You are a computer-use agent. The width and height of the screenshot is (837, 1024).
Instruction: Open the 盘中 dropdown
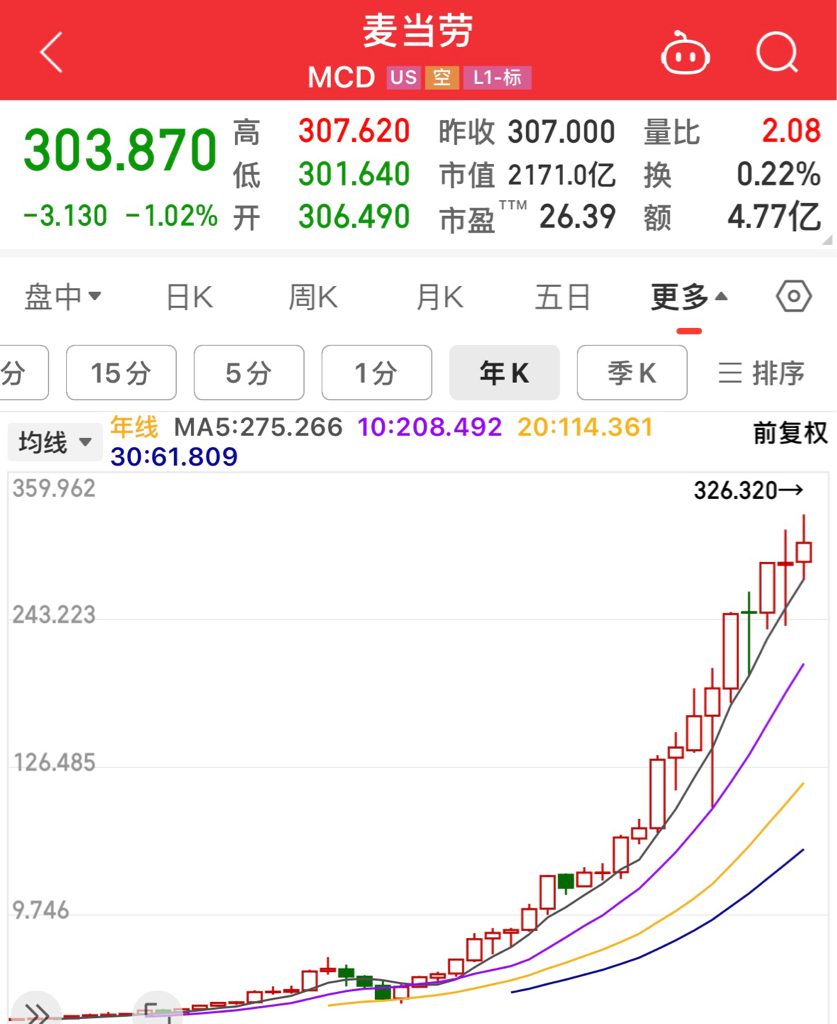click(63, 297)
